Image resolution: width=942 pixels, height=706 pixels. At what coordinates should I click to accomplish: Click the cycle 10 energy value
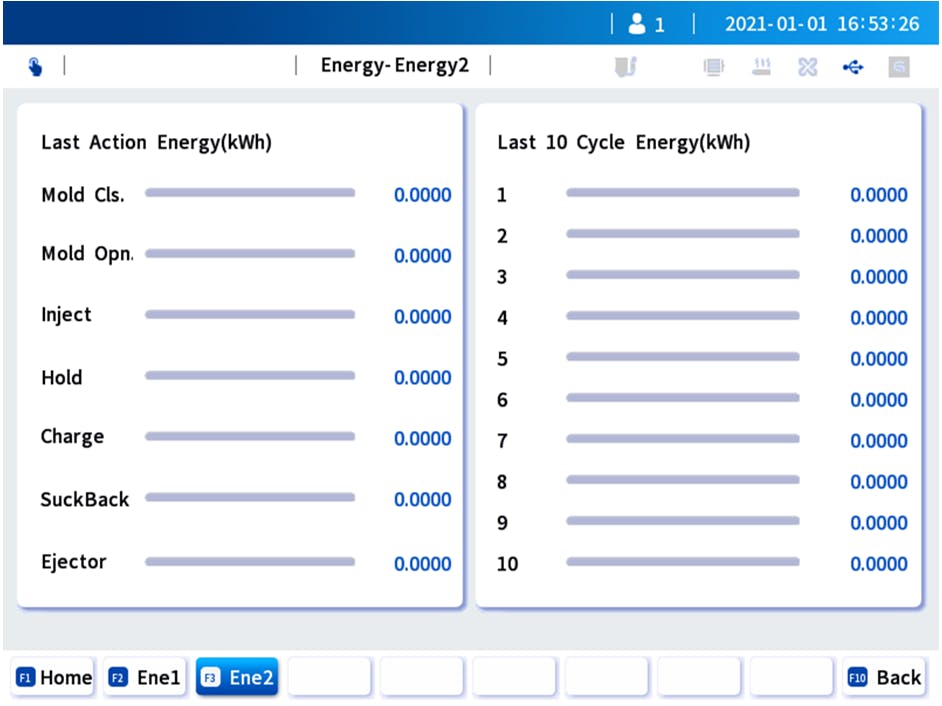(x=878, y=564)
